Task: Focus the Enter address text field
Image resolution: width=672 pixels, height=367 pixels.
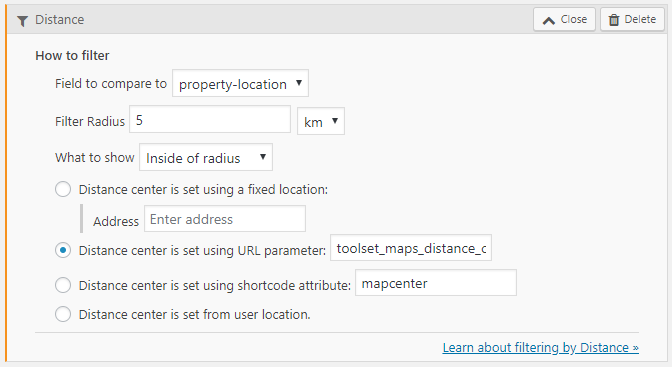Action: [x=225, y=219]
